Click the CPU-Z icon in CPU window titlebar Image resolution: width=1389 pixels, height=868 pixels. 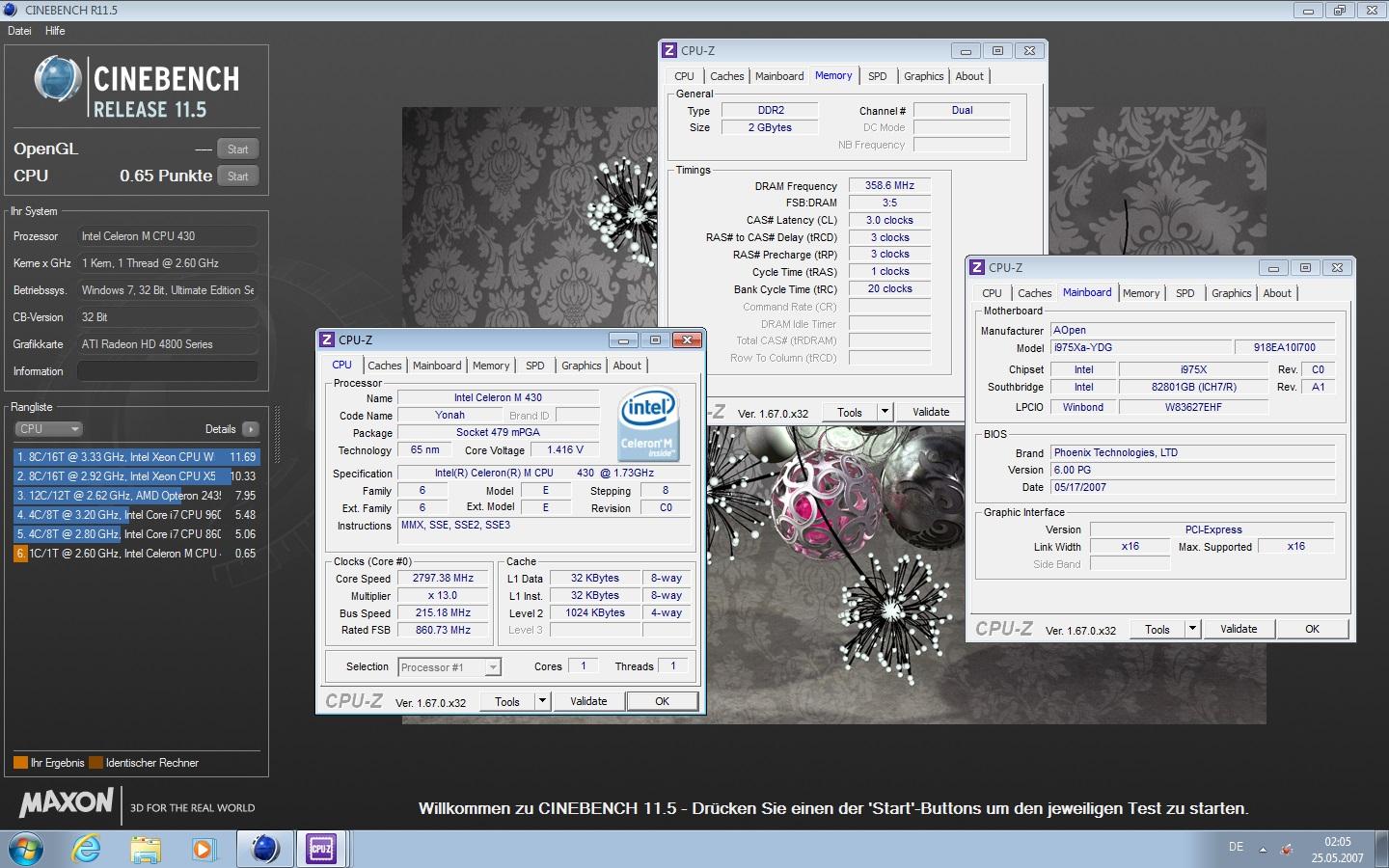click(327, 339)
